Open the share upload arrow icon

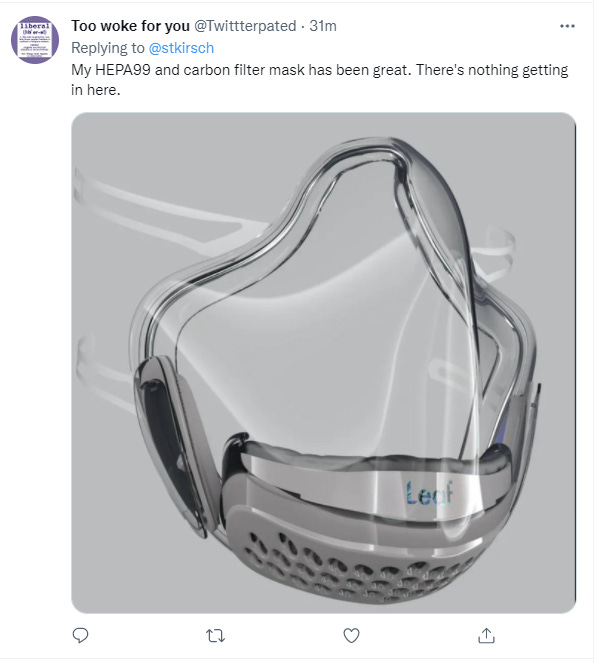click(x=486, y=635)
